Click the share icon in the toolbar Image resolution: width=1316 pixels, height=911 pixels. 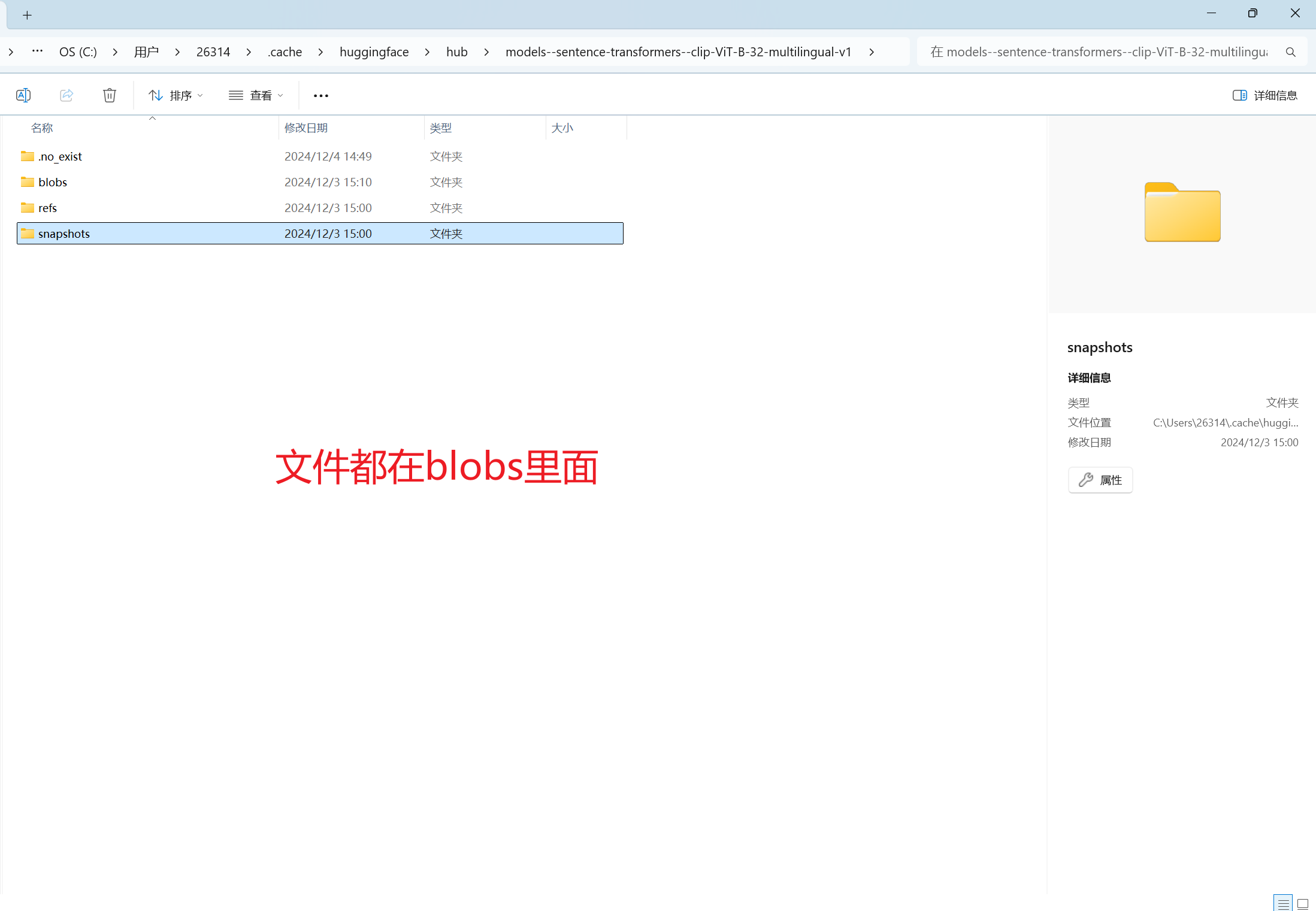(66, 95)
